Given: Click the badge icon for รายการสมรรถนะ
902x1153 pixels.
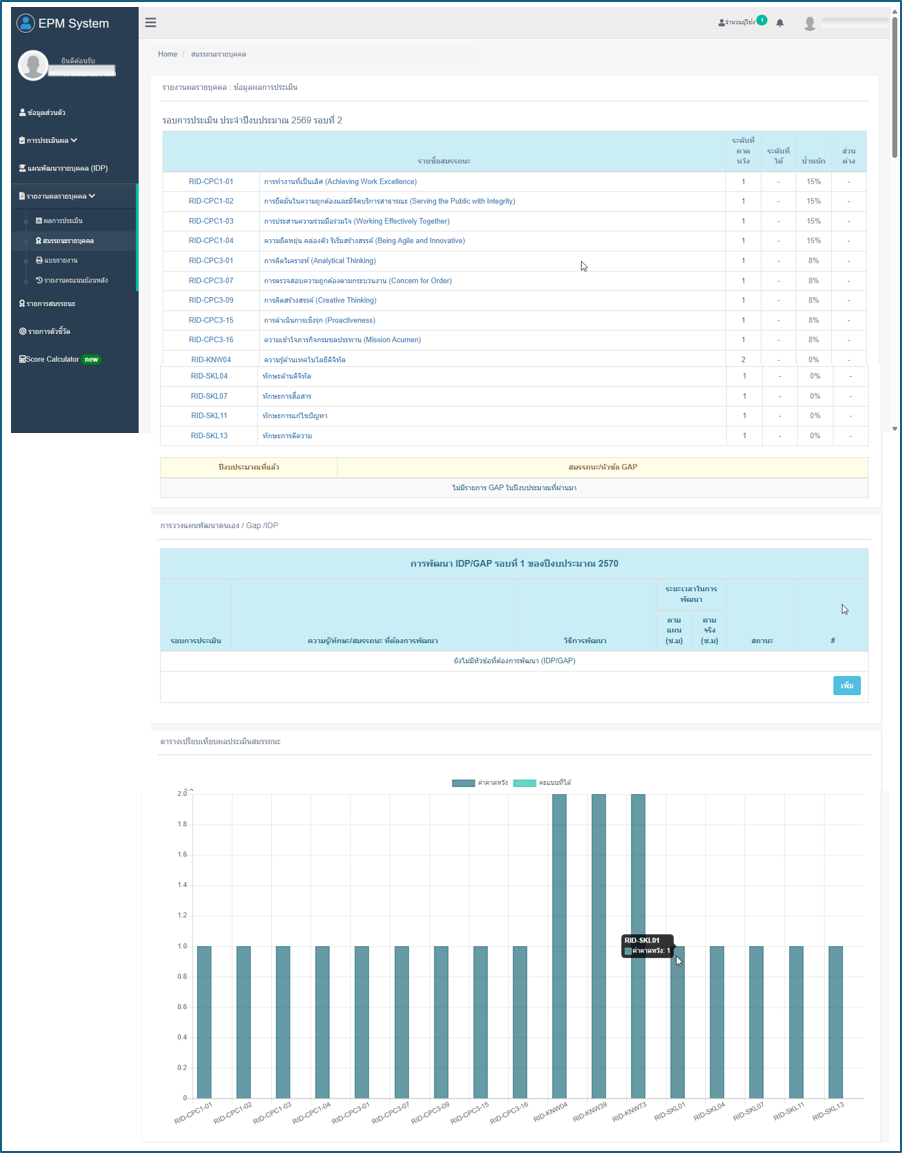Looking at the screenshot, I should coord(22,304).
